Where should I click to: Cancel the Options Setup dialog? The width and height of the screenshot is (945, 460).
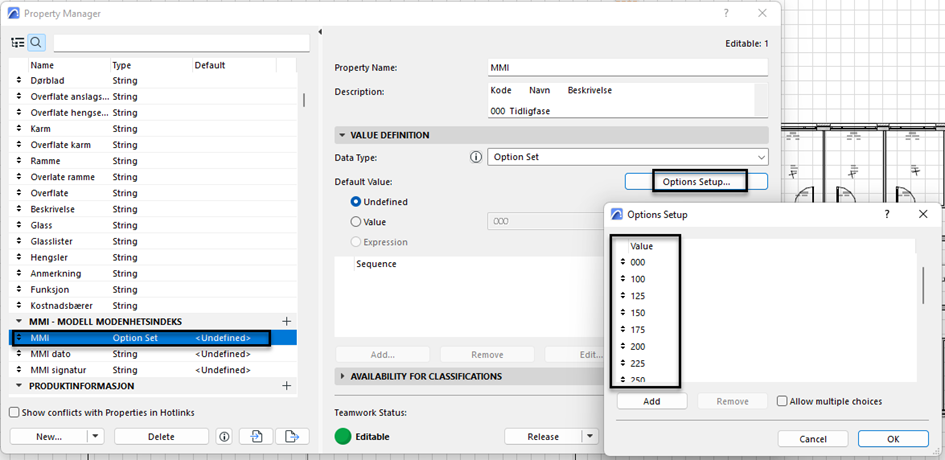click(812, 439)
